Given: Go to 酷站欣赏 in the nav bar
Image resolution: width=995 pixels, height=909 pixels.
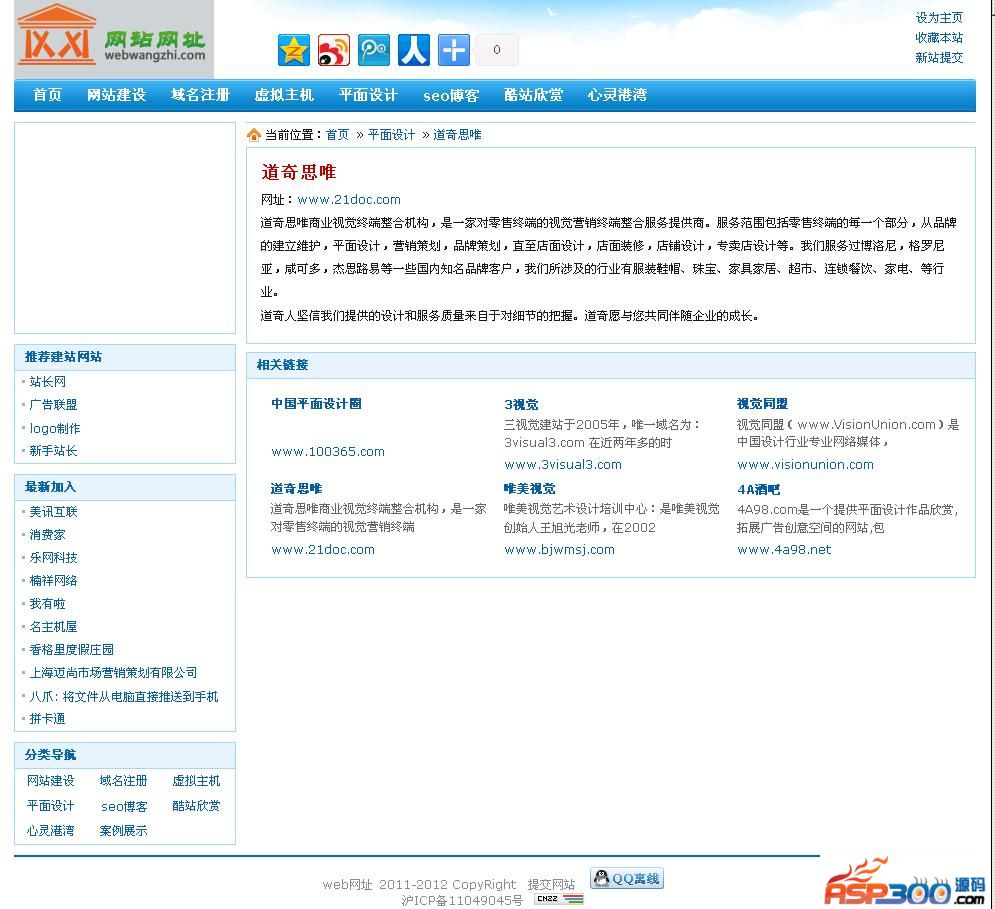Looking at the screenshot, I should pos(534,95).
